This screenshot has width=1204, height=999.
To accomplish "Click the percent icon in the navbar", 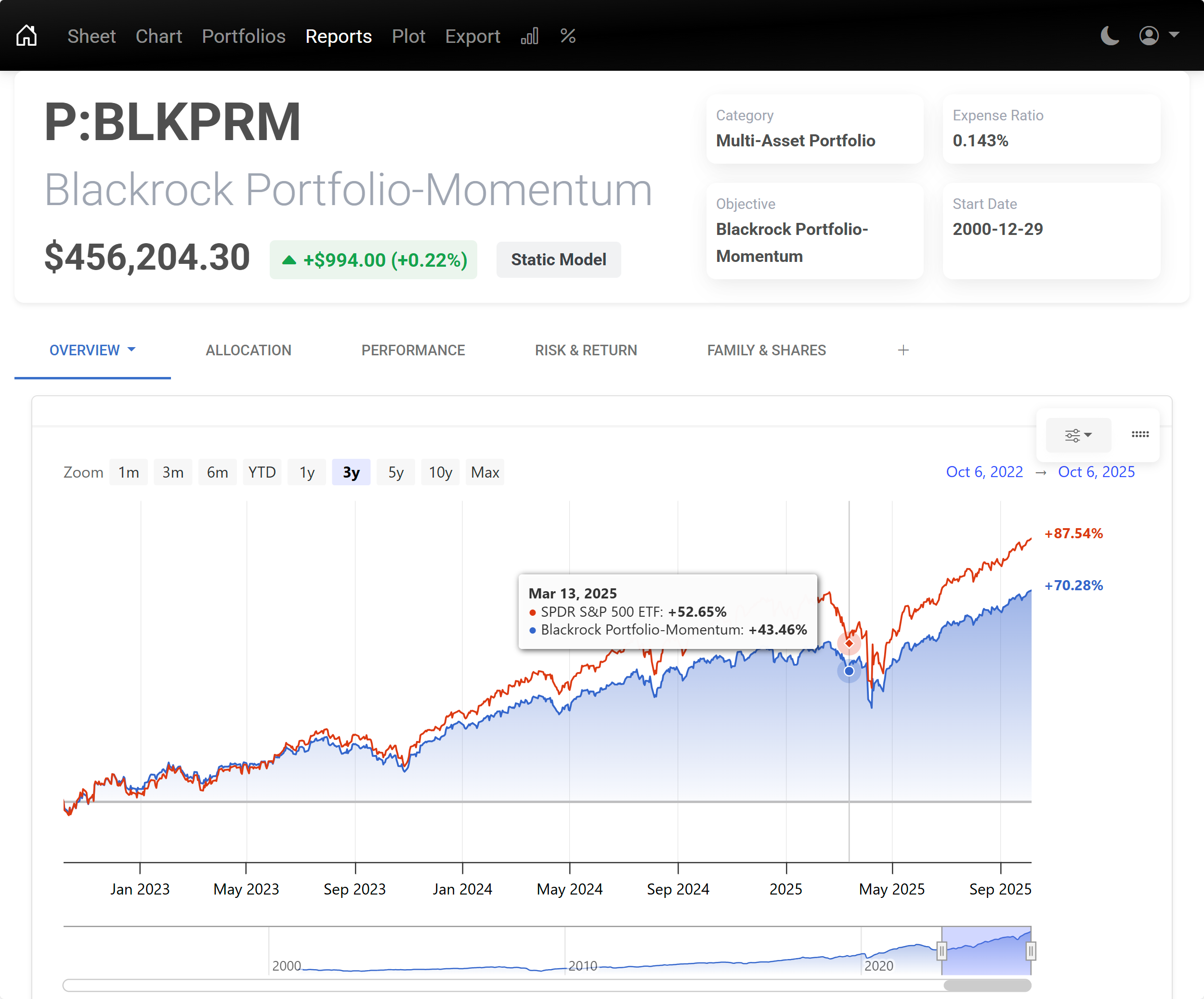I will (x=568, y=36).
